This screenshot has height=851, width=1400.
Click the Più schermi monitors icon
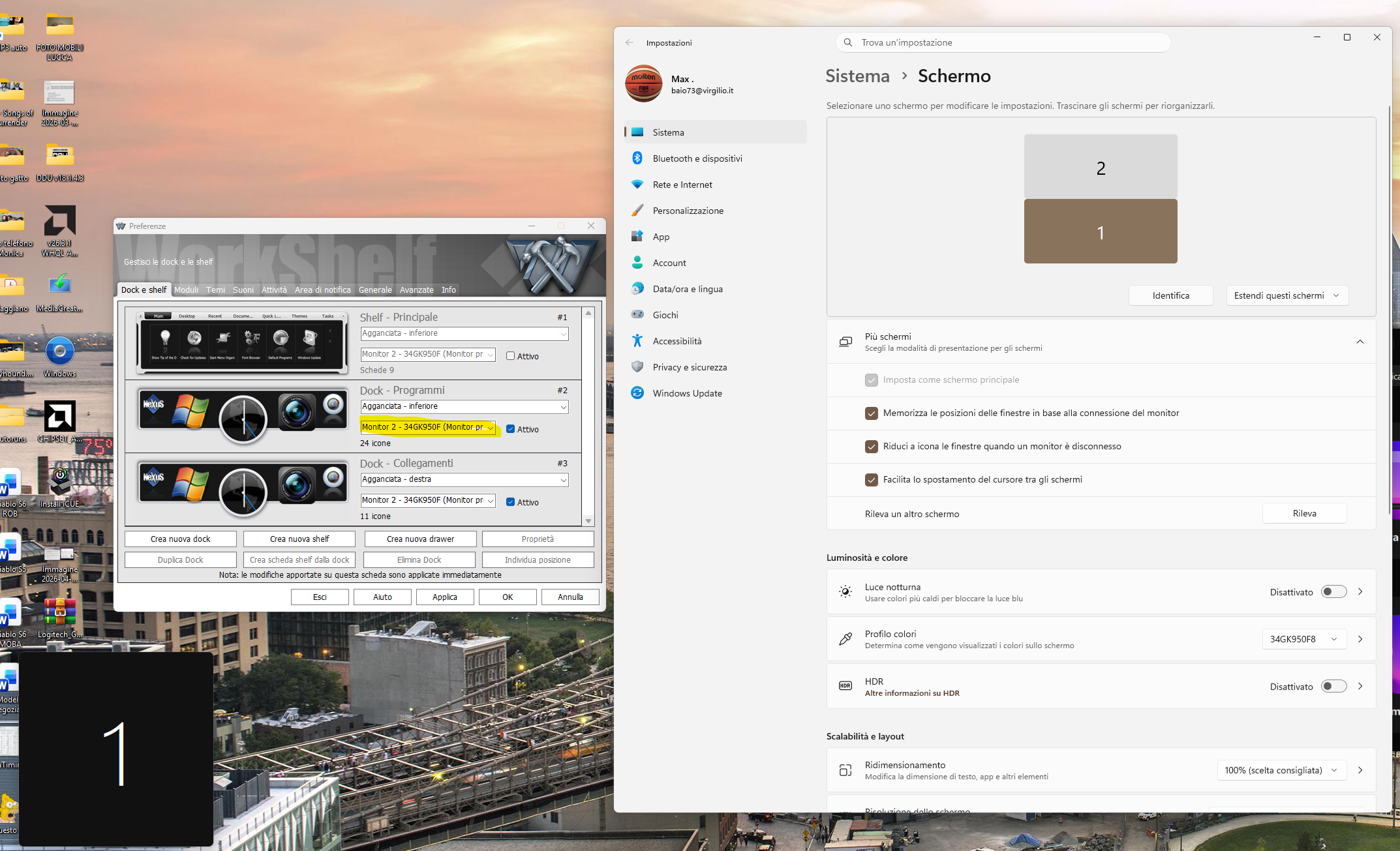click(845, 342)
